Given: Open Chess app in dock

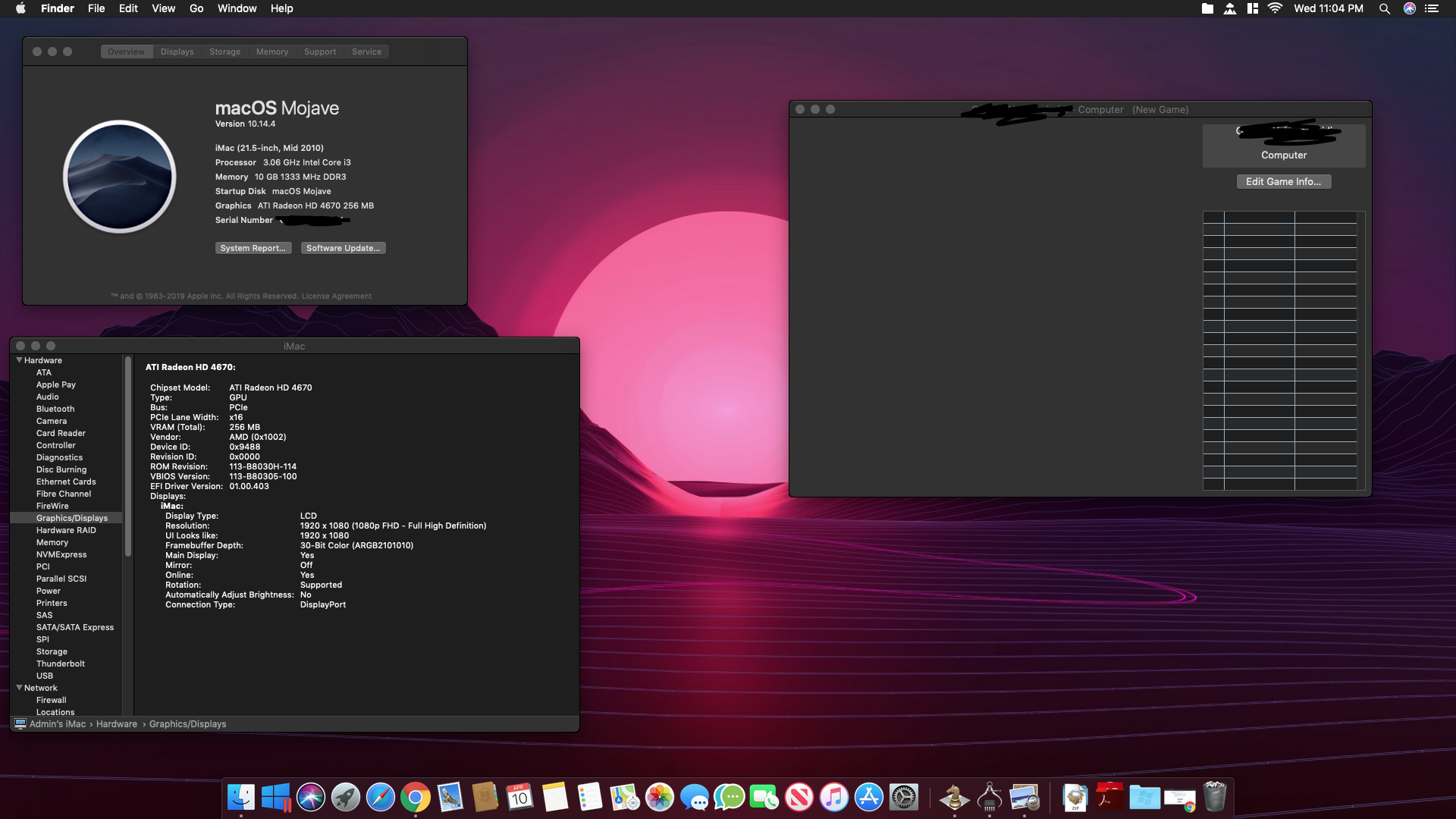Looking at the screenshot, I should click(x=955, y=797).
